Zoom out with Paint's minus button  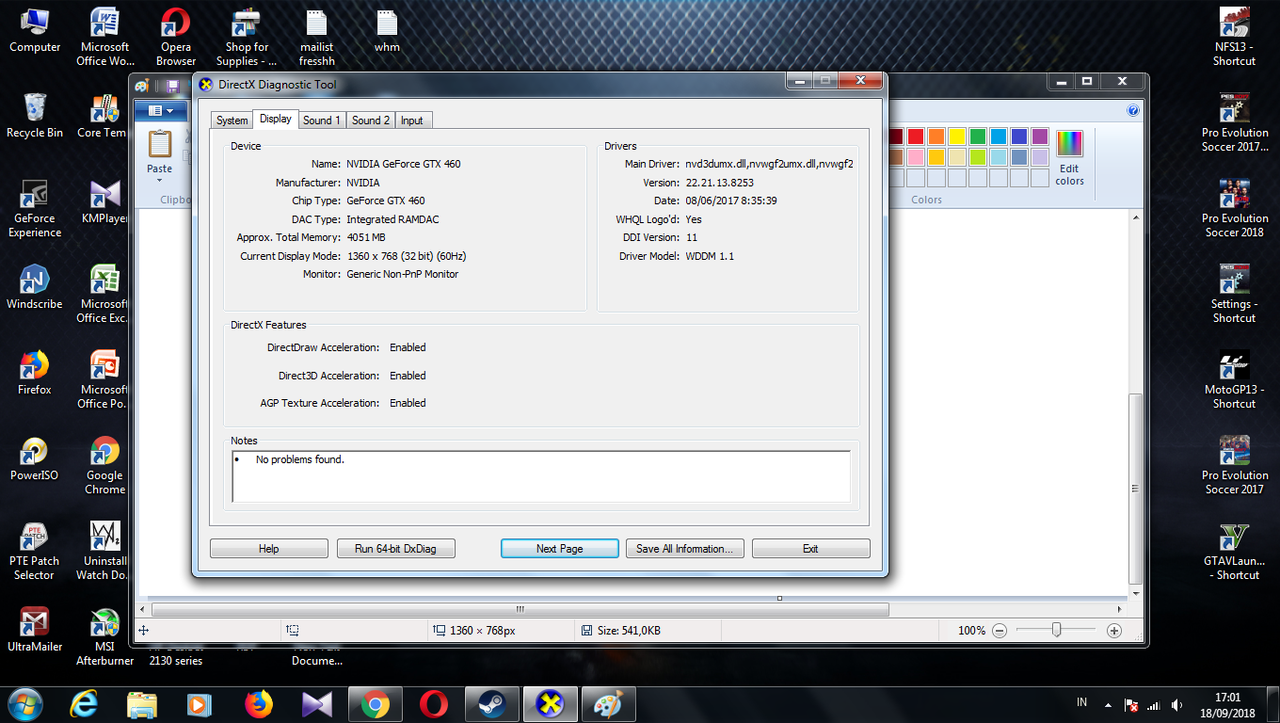[998, 631]
